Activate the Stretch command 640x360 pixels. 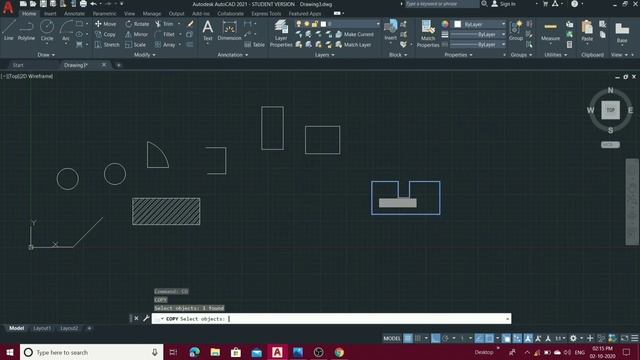(107, 44)
